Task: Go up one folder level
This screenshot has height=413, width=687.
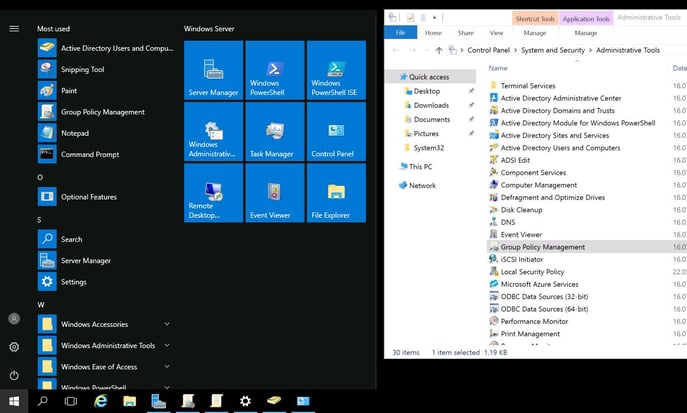Action: (x=439, y=50)
